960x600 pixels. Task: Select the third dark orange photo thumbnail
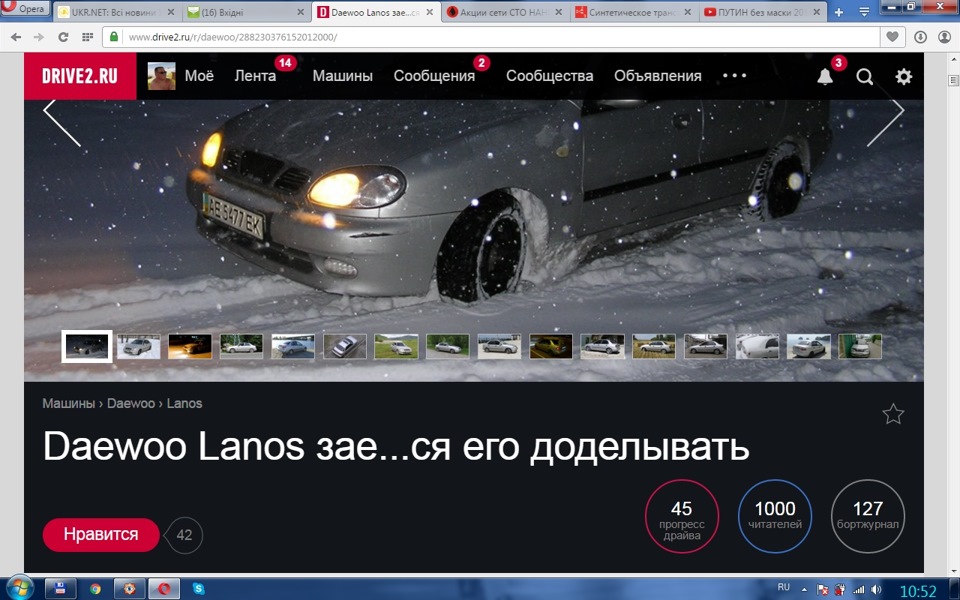point(190,347)
